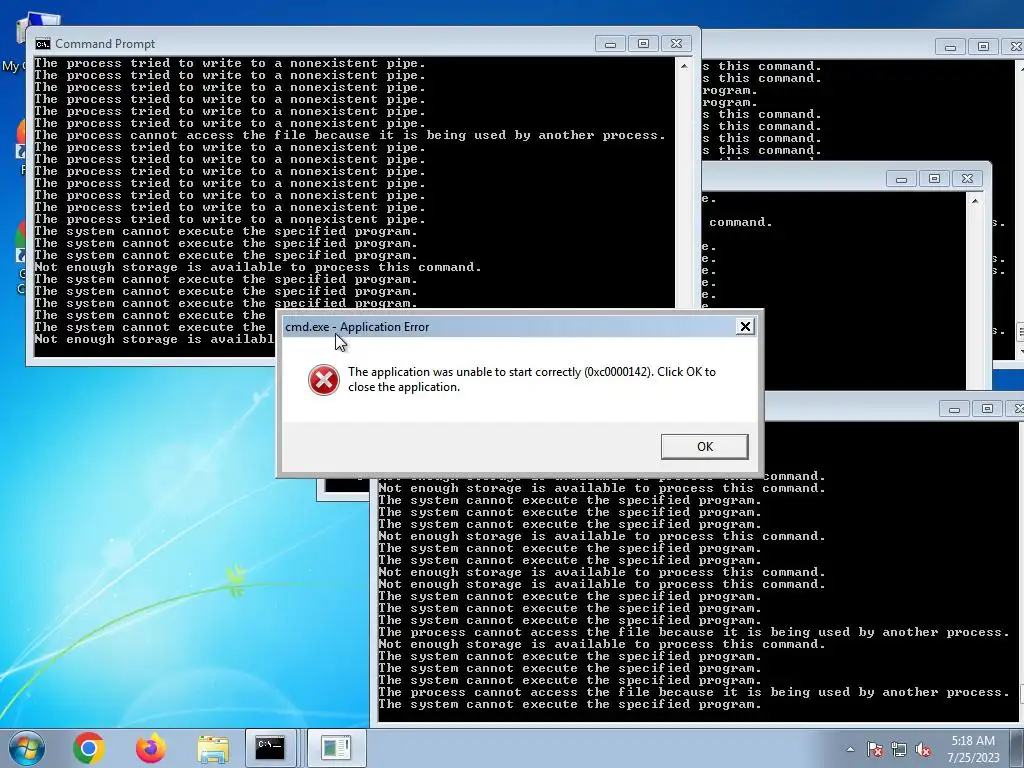Click OK in the Application Error dialog

coord(704,447)
